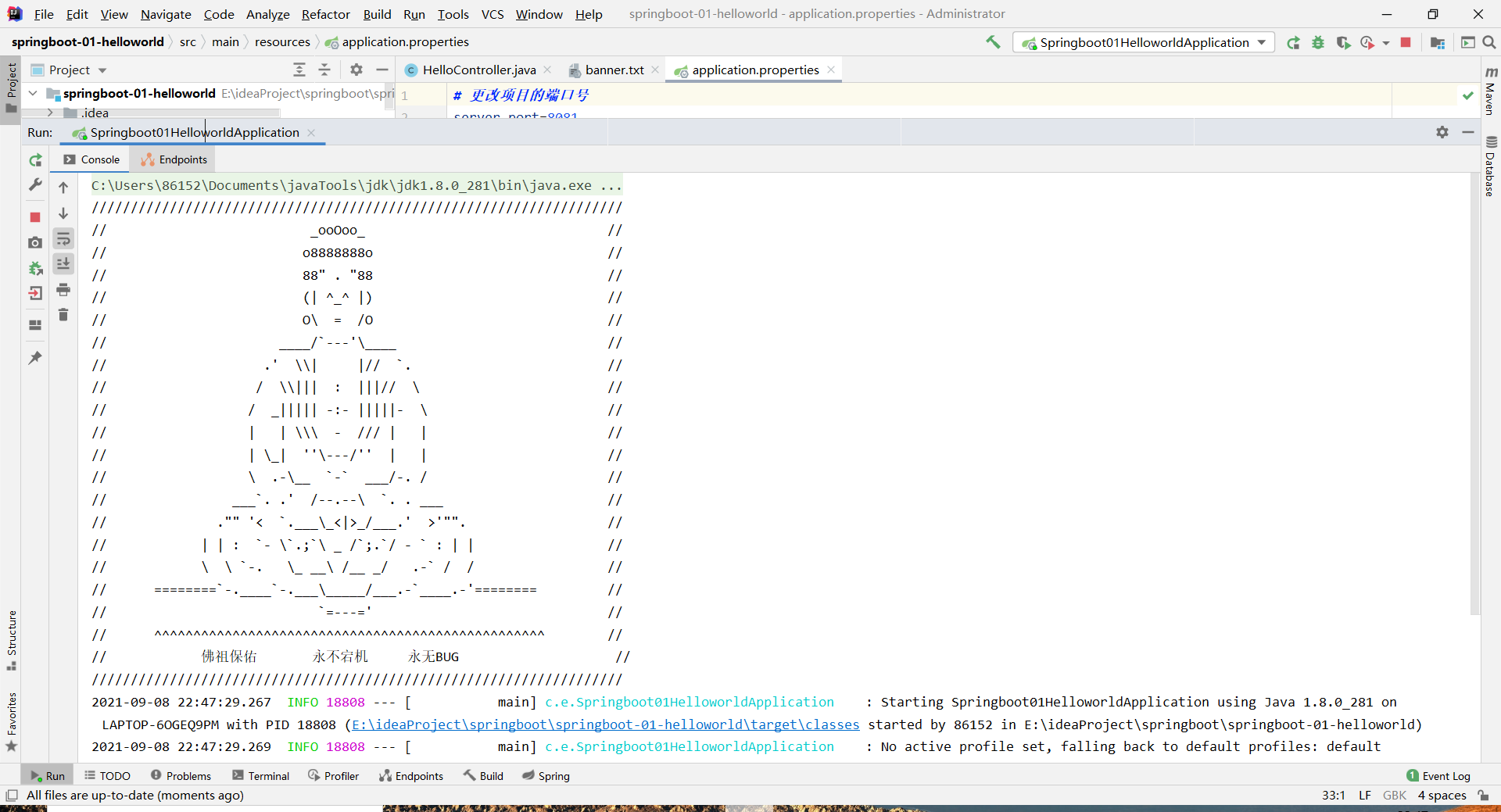
Task: Click the Build project hammer icon
Action: coord(993,42)
